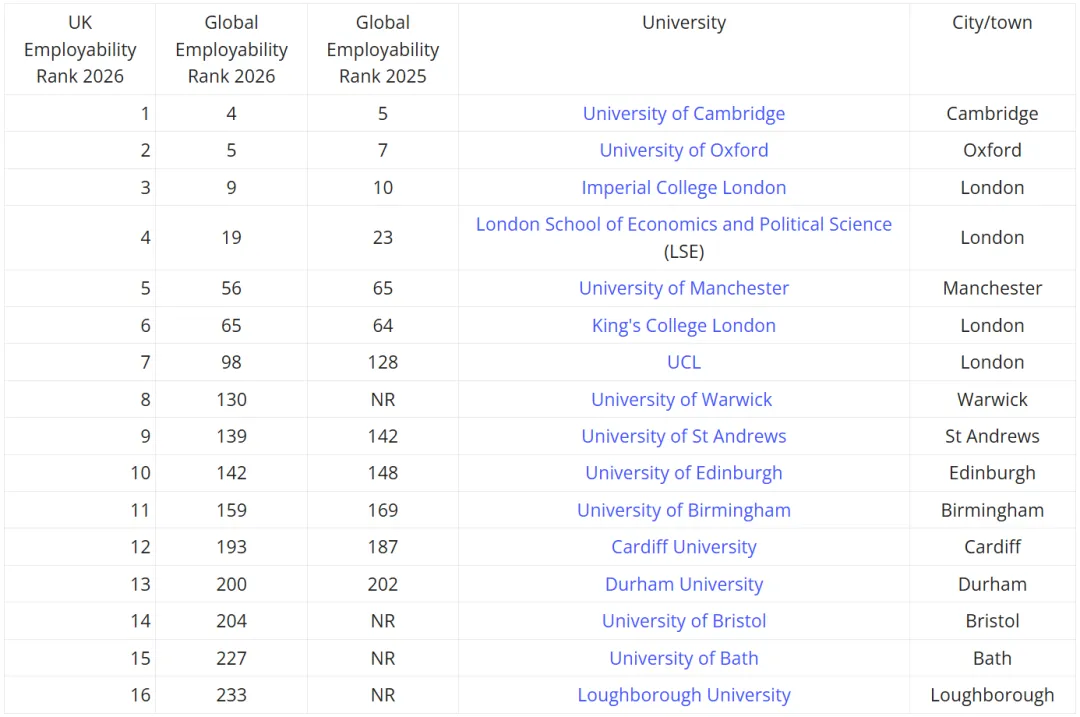Screen dimensions: 1080x717
Task: Select the UK Employability Rank 2026 header
Action: coord(80,50)
